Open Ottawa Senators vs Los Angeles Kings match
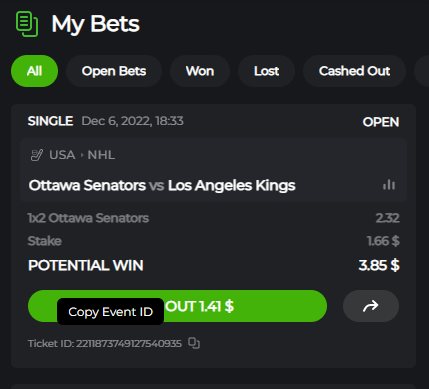The image size is (429, 389). coord(162,185)
